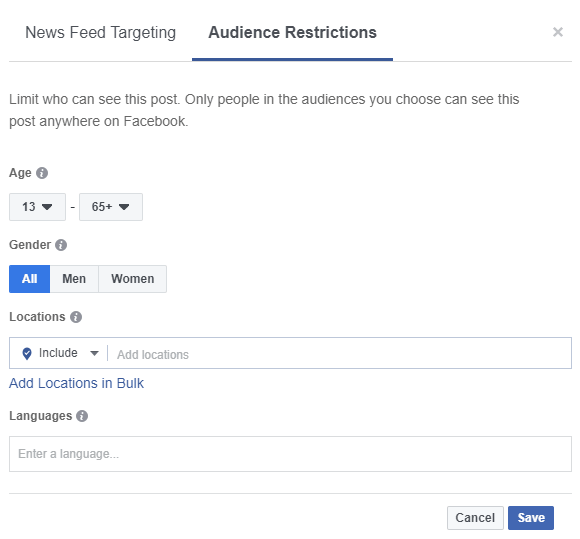Click the info icon next to Age

(x=42, y=173)
